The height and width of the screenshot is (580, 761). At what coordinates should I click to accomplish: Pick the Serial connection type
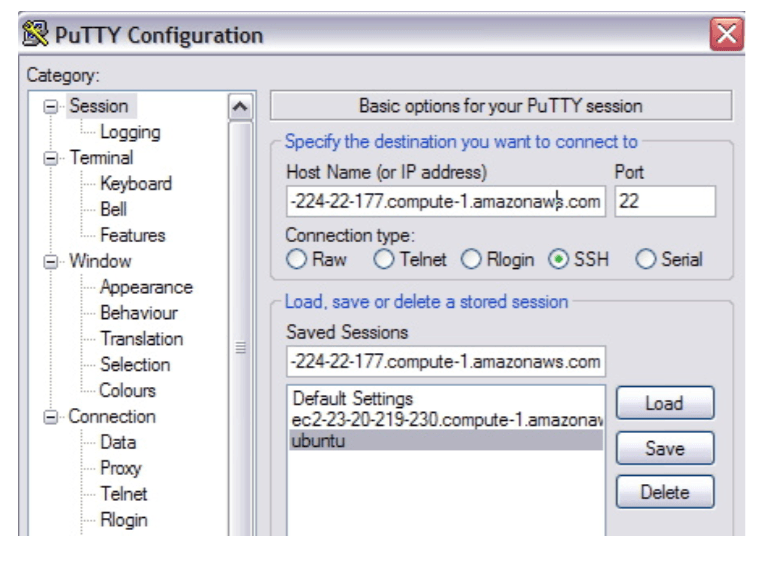(646, 260)
